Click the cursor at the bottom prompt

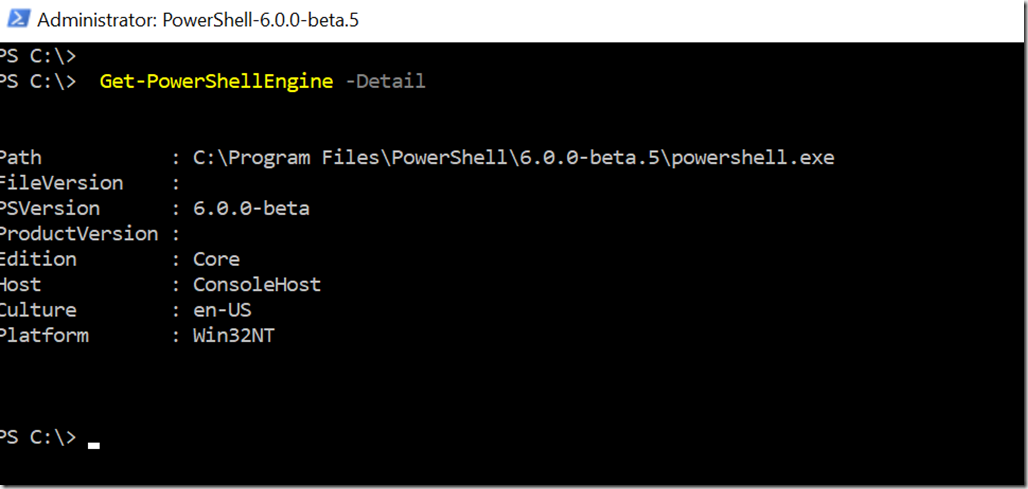coord(94,446)
